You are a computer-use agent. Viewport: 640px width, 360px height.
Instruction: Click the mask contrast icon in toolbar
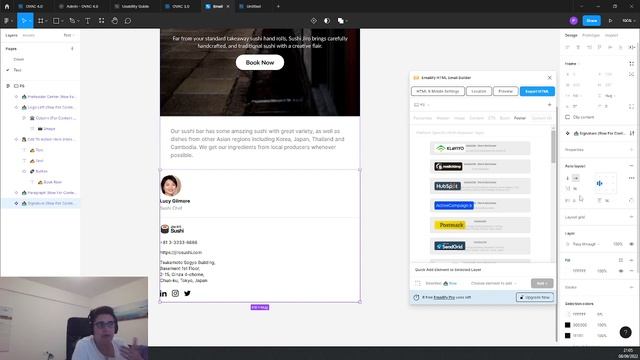tap(327, 21)
